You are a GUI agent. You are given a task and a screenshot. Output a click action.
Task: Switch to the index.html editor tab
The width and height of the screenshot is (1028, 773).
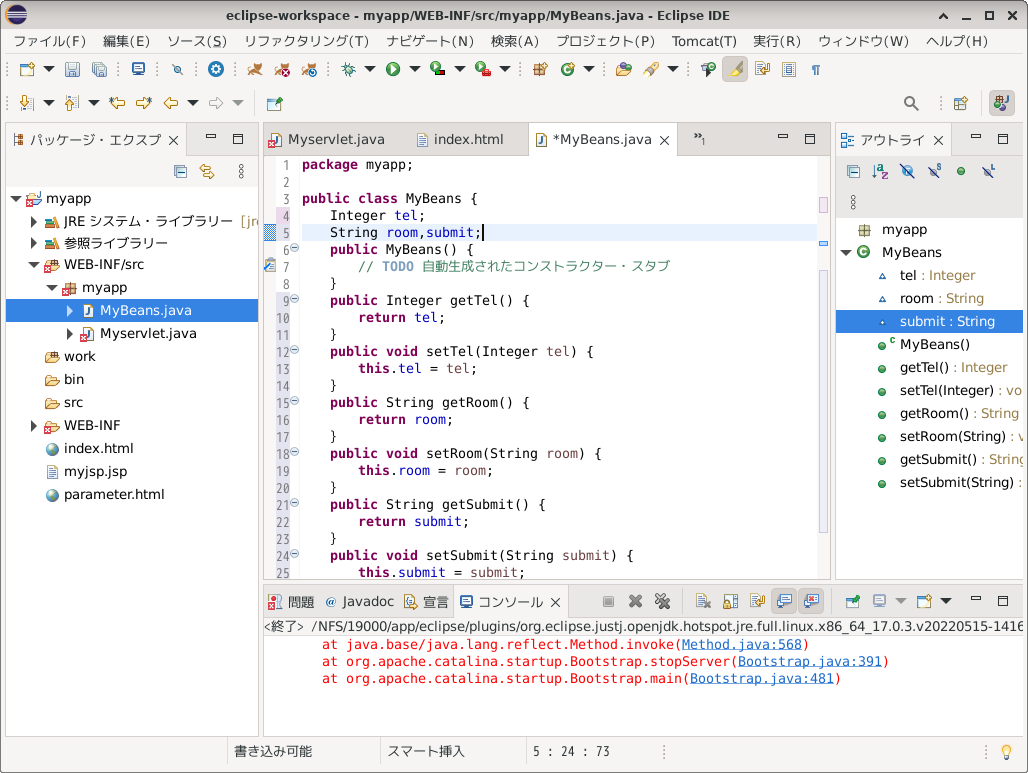tap(460, 140)
